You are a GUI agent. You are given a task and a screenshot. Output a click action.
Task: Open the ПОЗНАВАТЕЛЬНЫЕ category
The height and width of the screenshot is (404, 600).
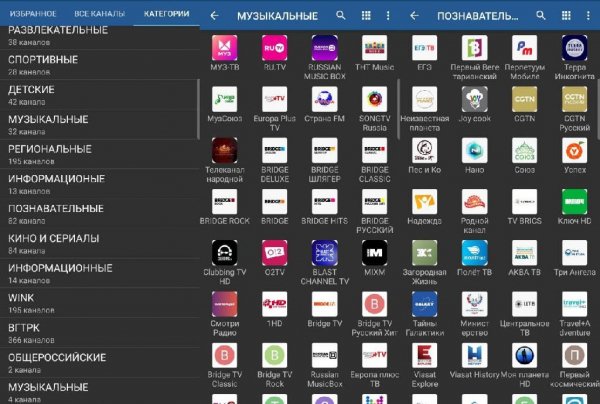pyautogui.click(x=99, y=214)
